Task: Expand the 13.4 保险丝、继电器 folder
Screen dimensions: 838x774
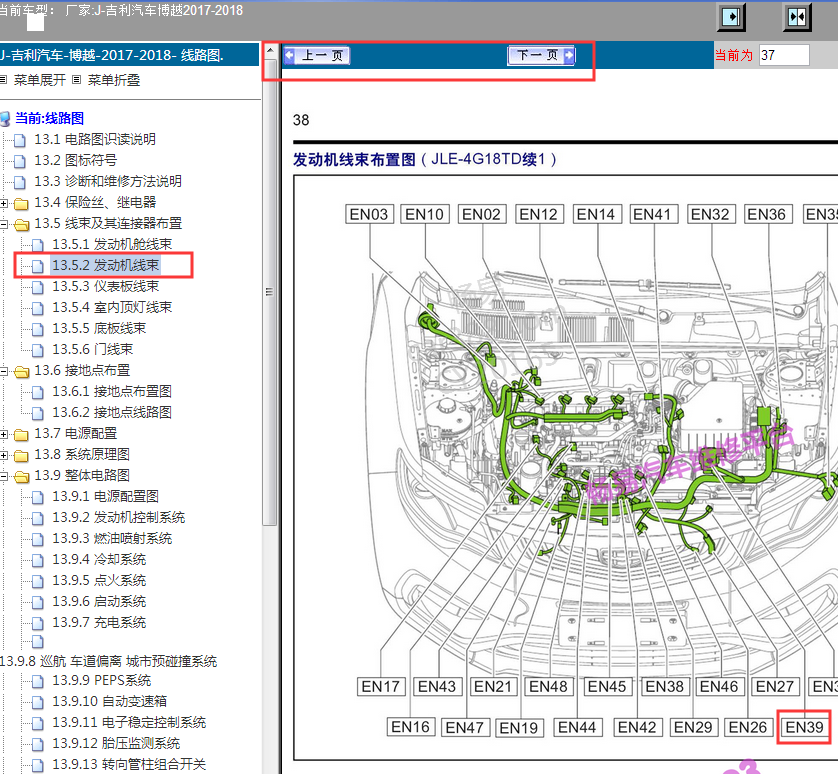Action: click(4, 203)
